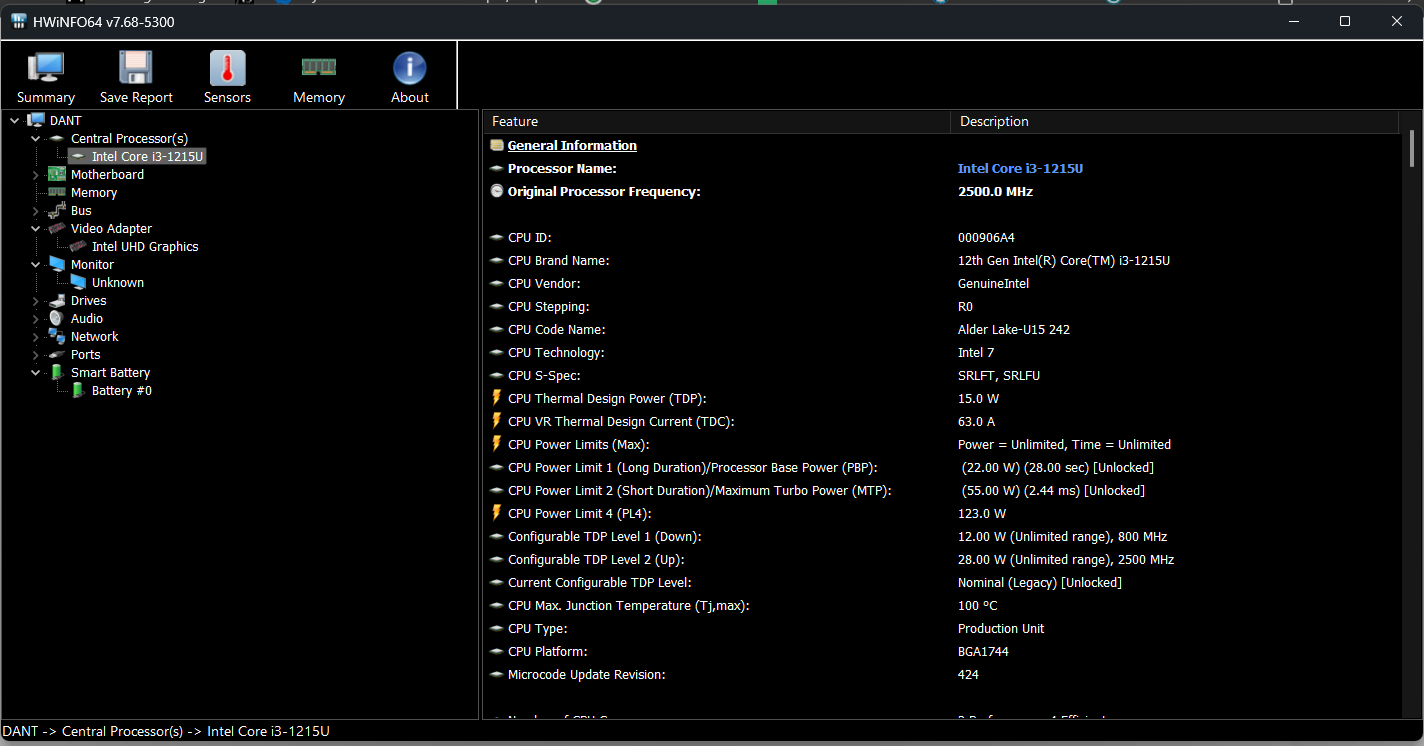The image size is (1424, 746).
Task: Collapse the Central Processor(s) node
Action: 36,139
